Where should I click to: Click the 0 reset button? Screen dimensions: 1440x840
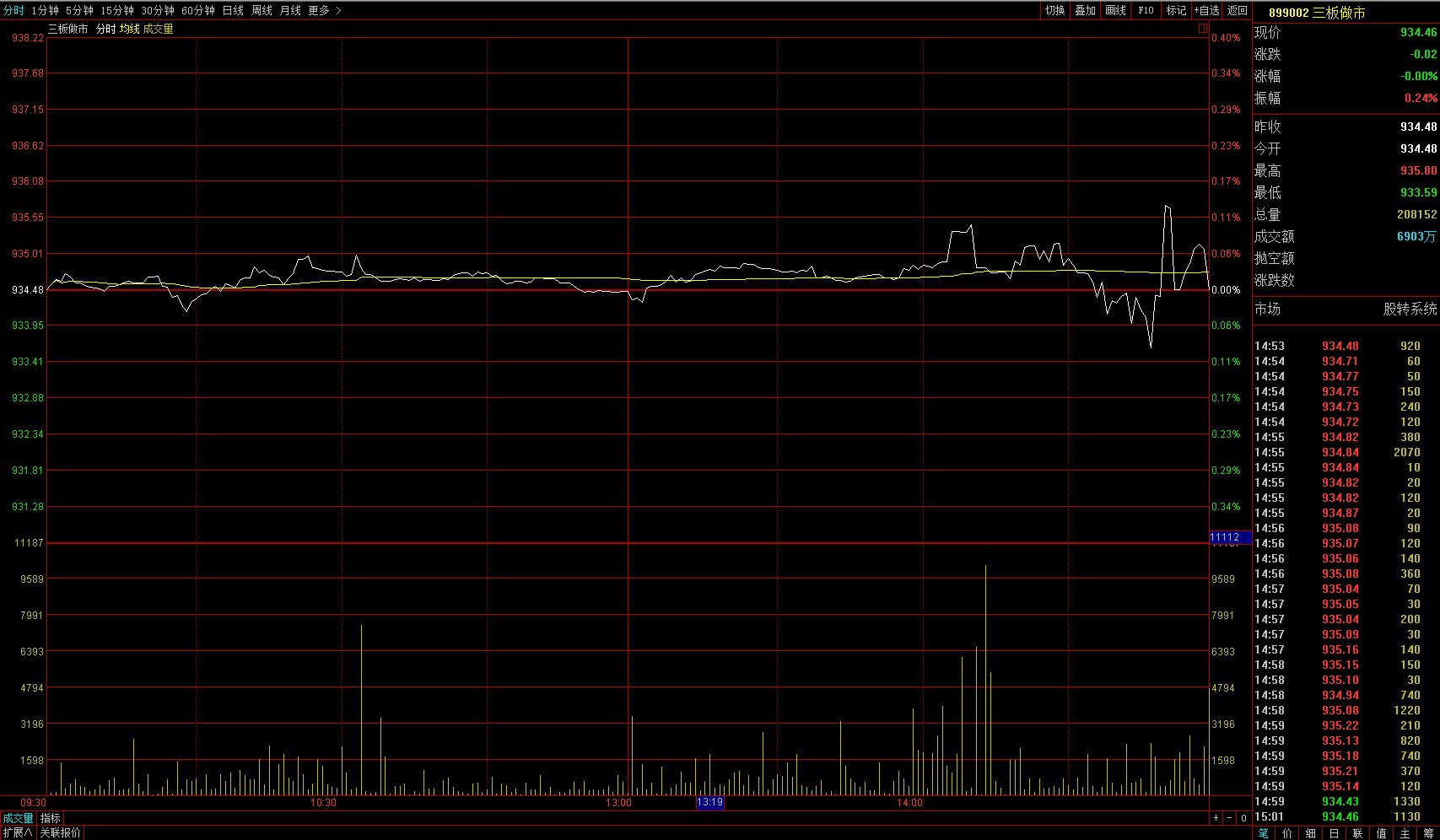tap(1243, 818)
